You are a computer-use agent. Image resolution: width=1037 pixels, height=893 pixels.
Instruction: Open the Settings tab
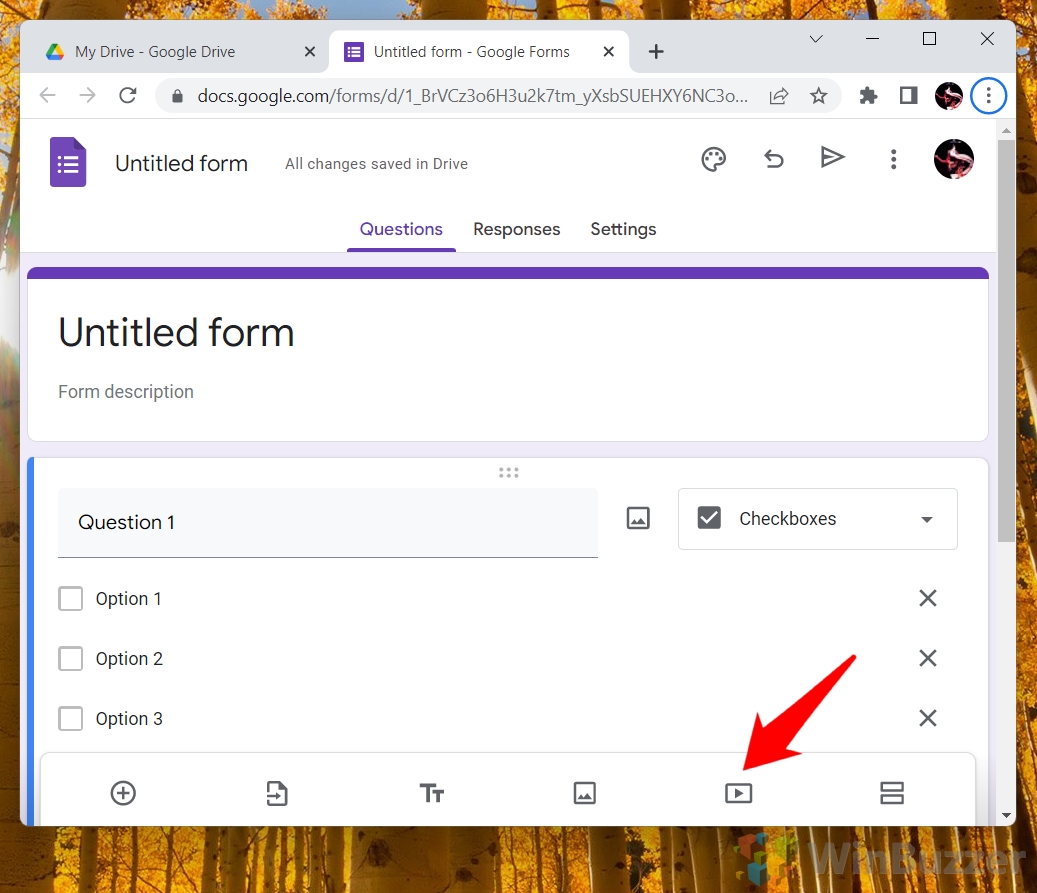[623, 229]
